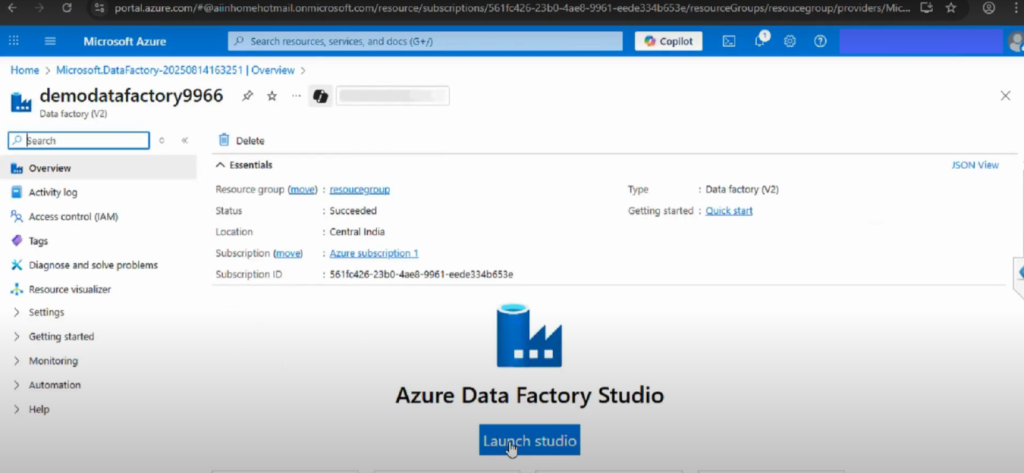Viewport: 1024px width, 473px height.
Task: Click the Microsoft Azure title
Action: [x=125, y=41]
